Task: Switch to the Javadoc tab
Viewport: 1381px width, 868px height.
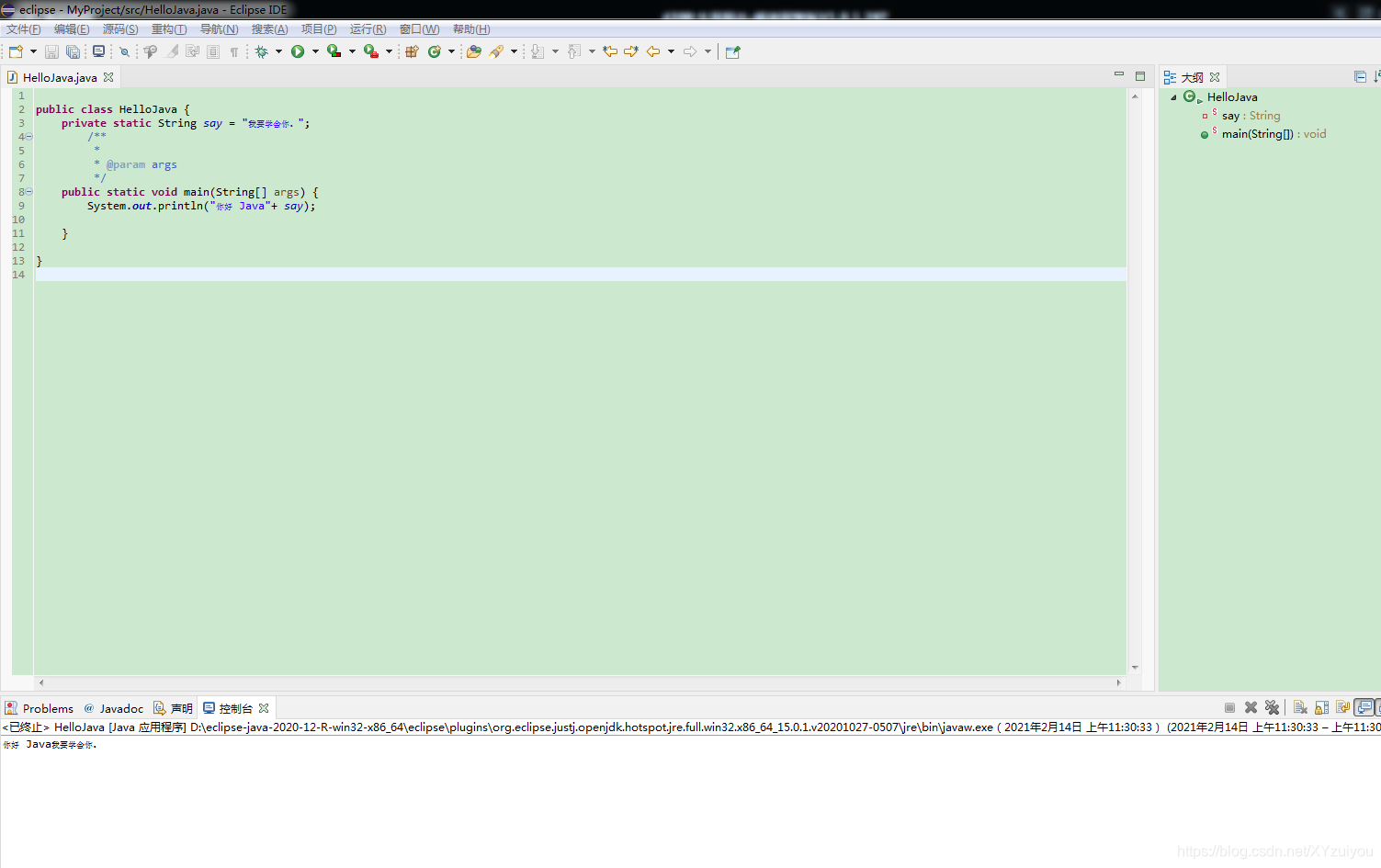Action: point(114,708)
